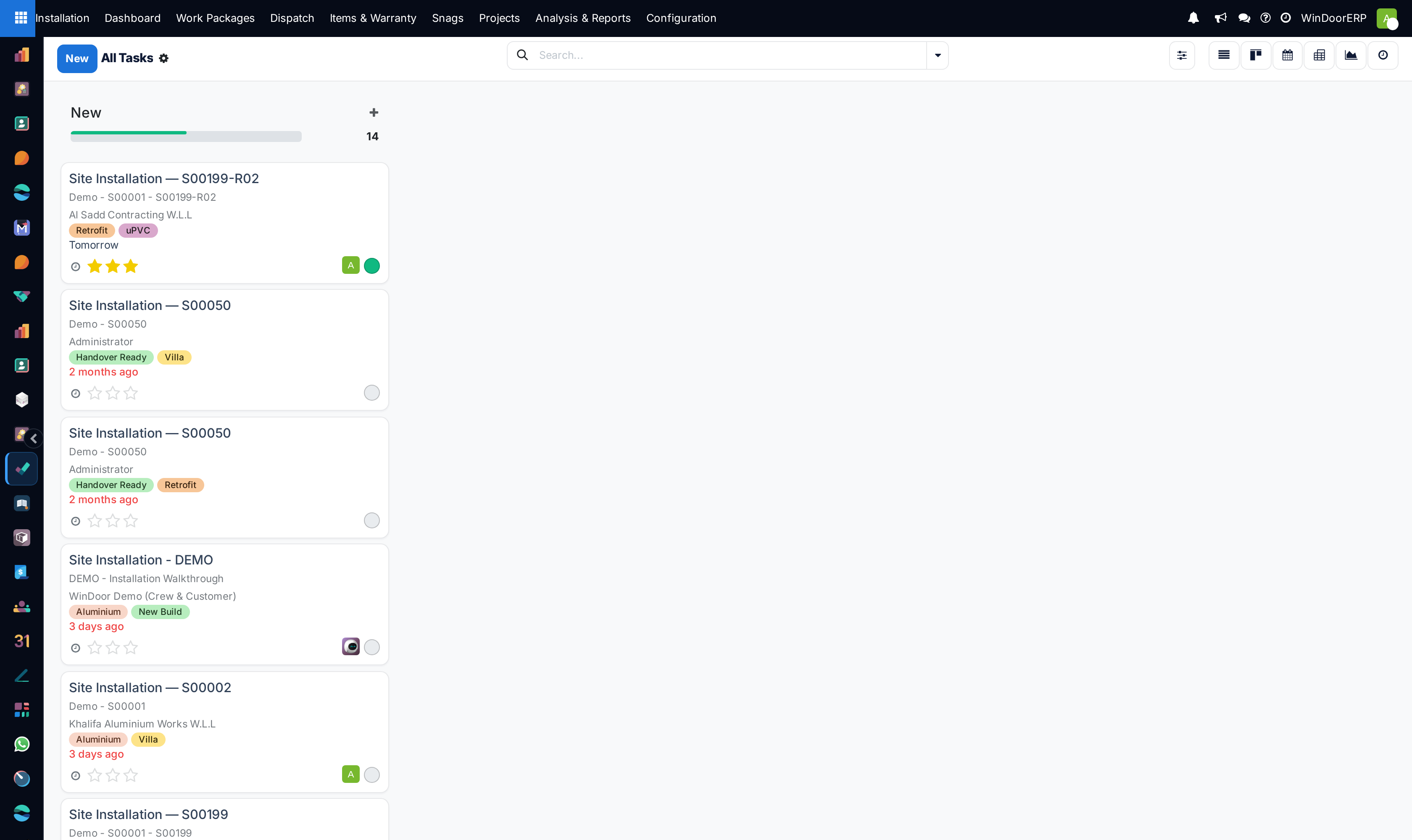
Task: Add a task with the New column plus
Action: [x=374, y=113]
